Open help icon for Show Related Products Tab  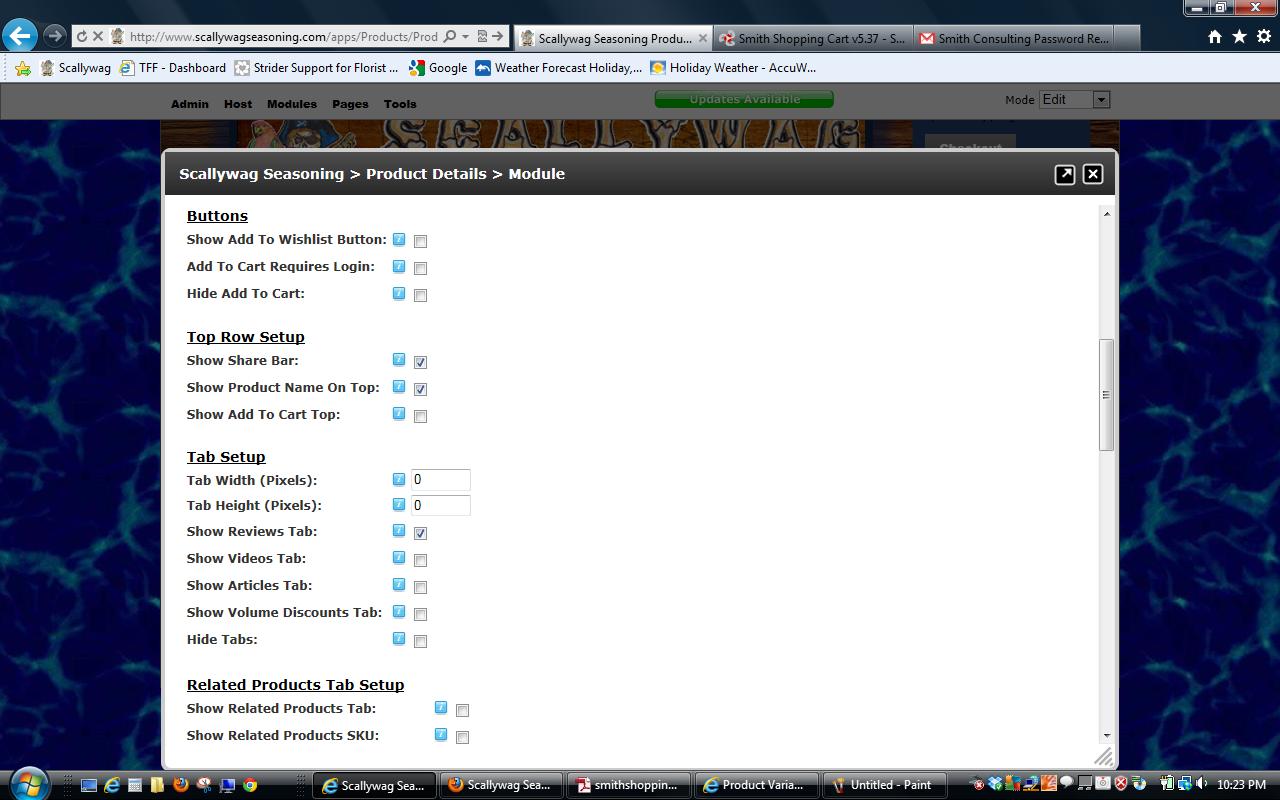(x=441, y=707)
